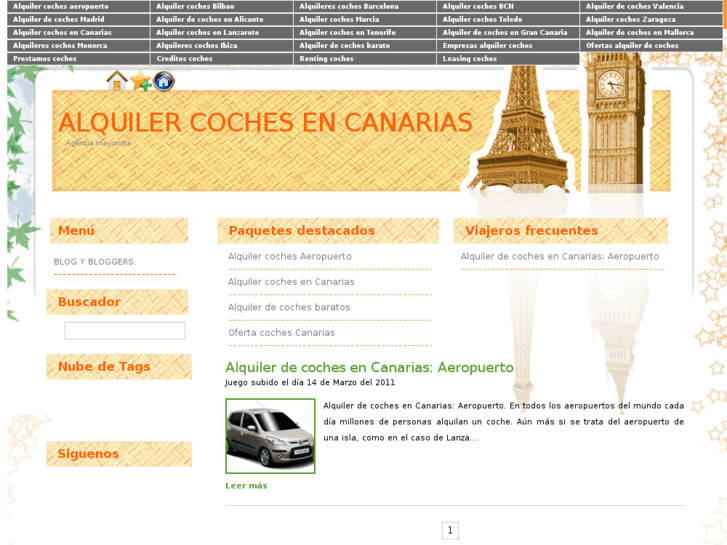This screenshot has height=545, width=727.
Task: Click the blue round homepage icon
Action: pyautogui.click(x=164, y=81)
